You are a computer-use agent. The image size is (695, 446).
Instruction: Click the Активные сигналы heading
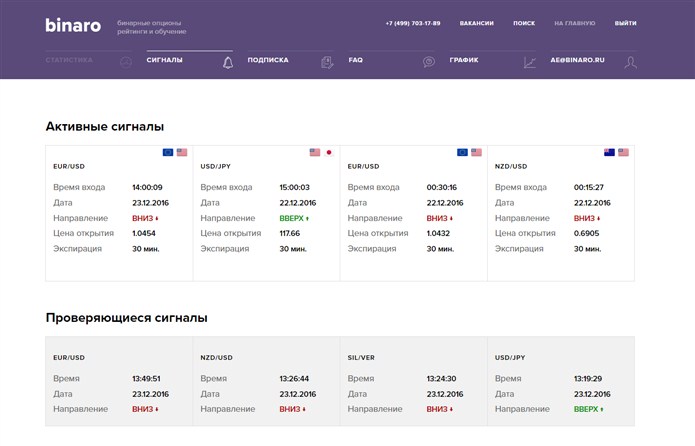[x=105, y=127]
